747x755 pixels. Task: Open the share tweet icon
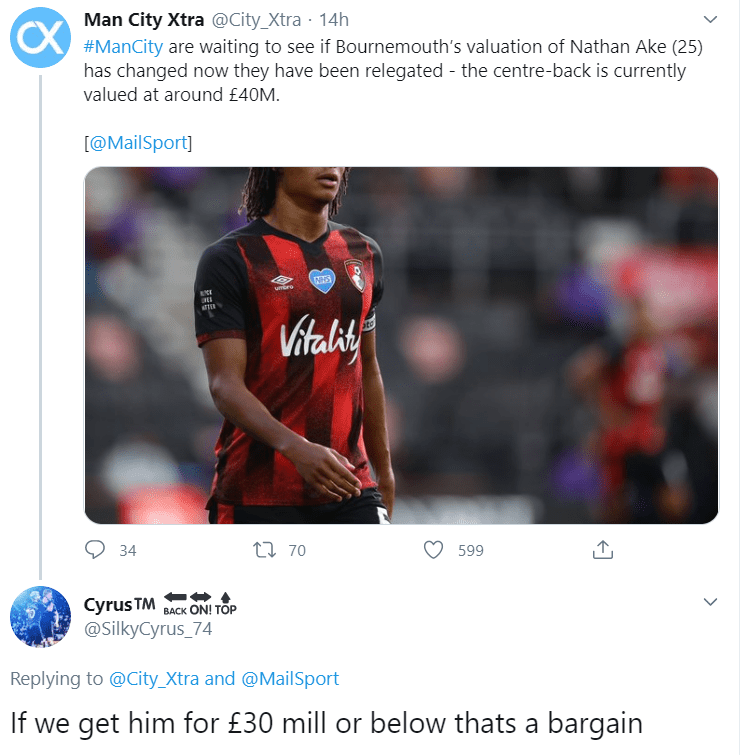[x=603, y=549]
